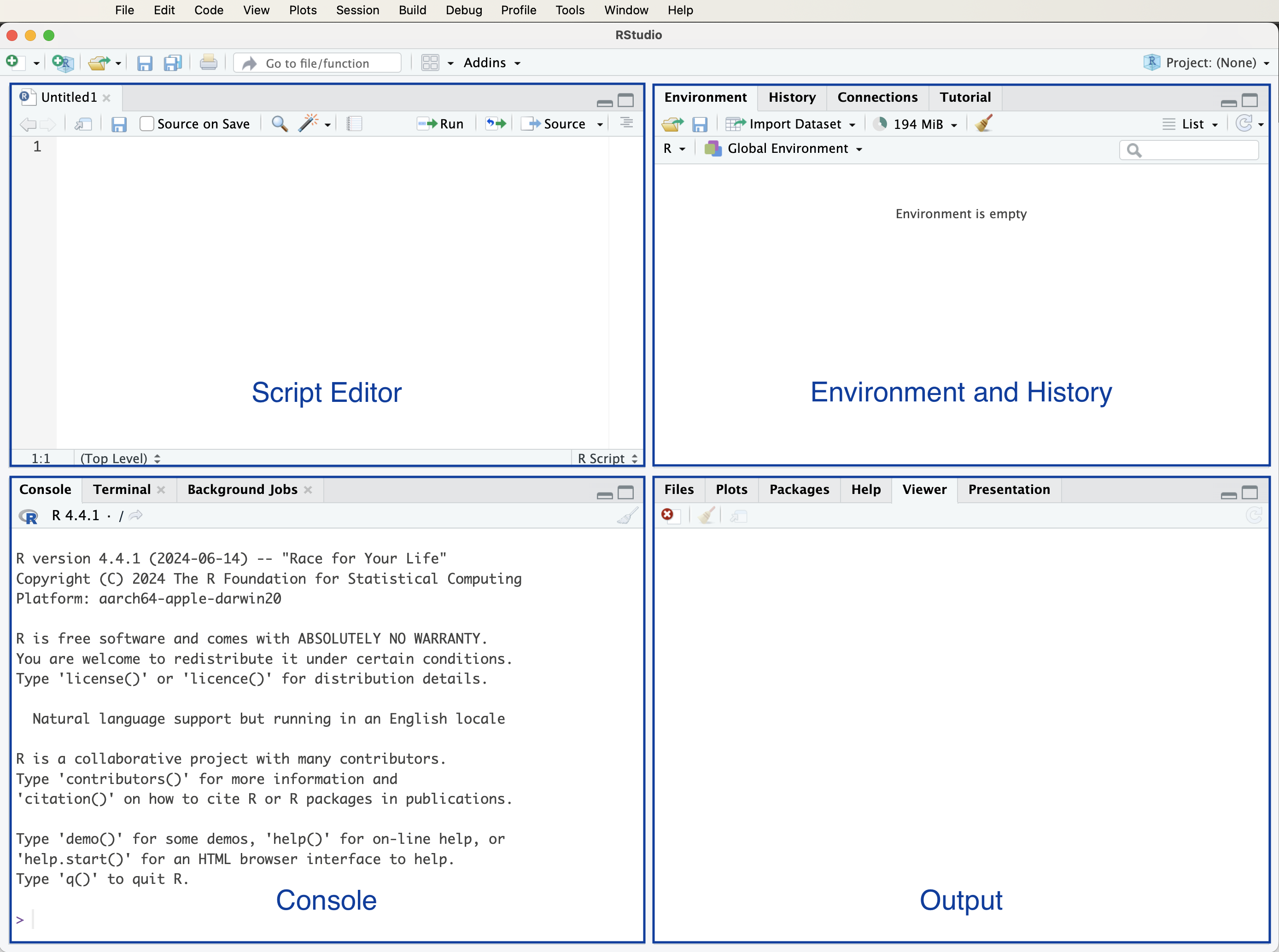Enable the Source on Save checkbox
This screenshot has height=952, width=1279.
point(147,124)
